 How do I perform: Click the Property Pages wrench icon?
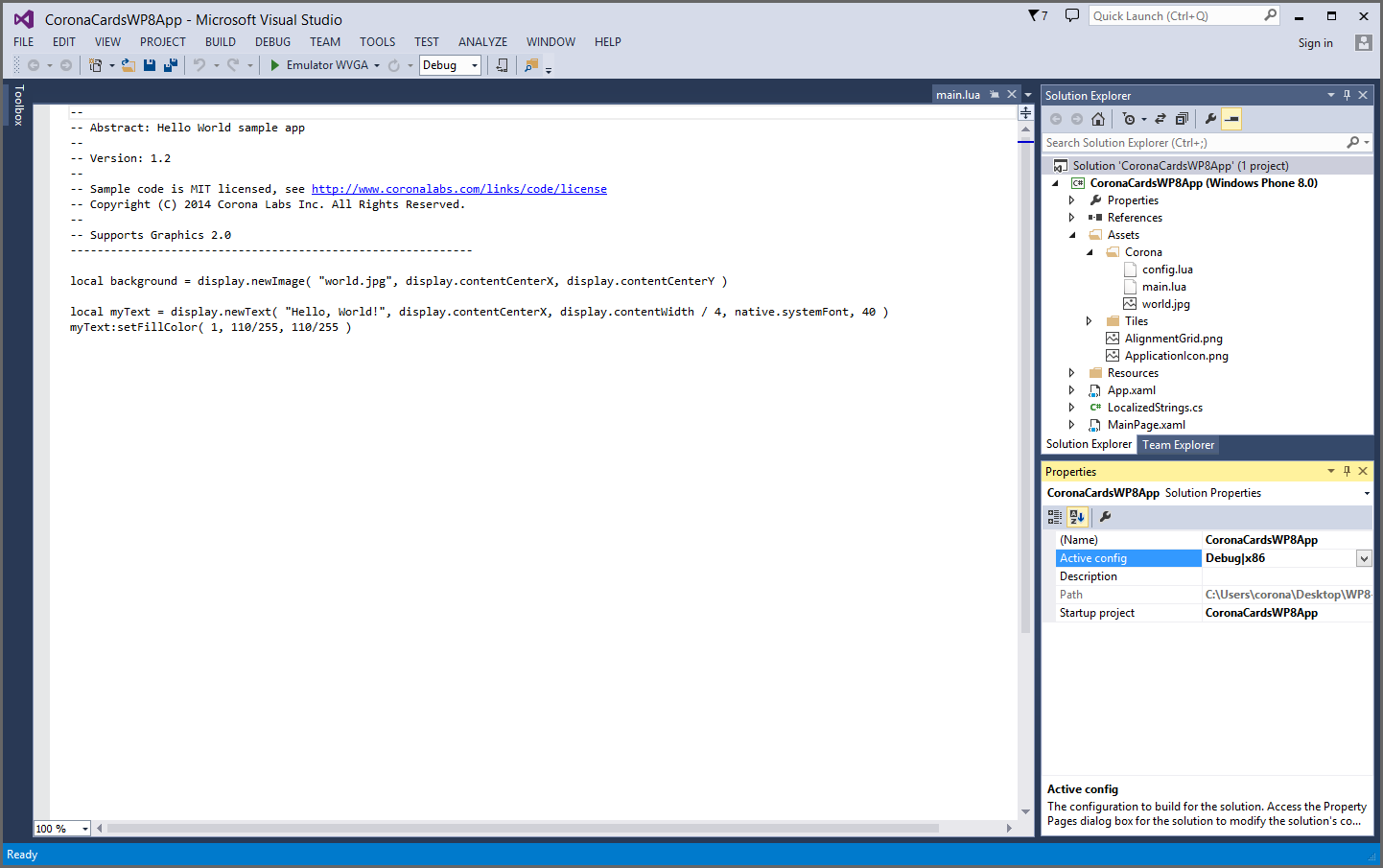1105,516
